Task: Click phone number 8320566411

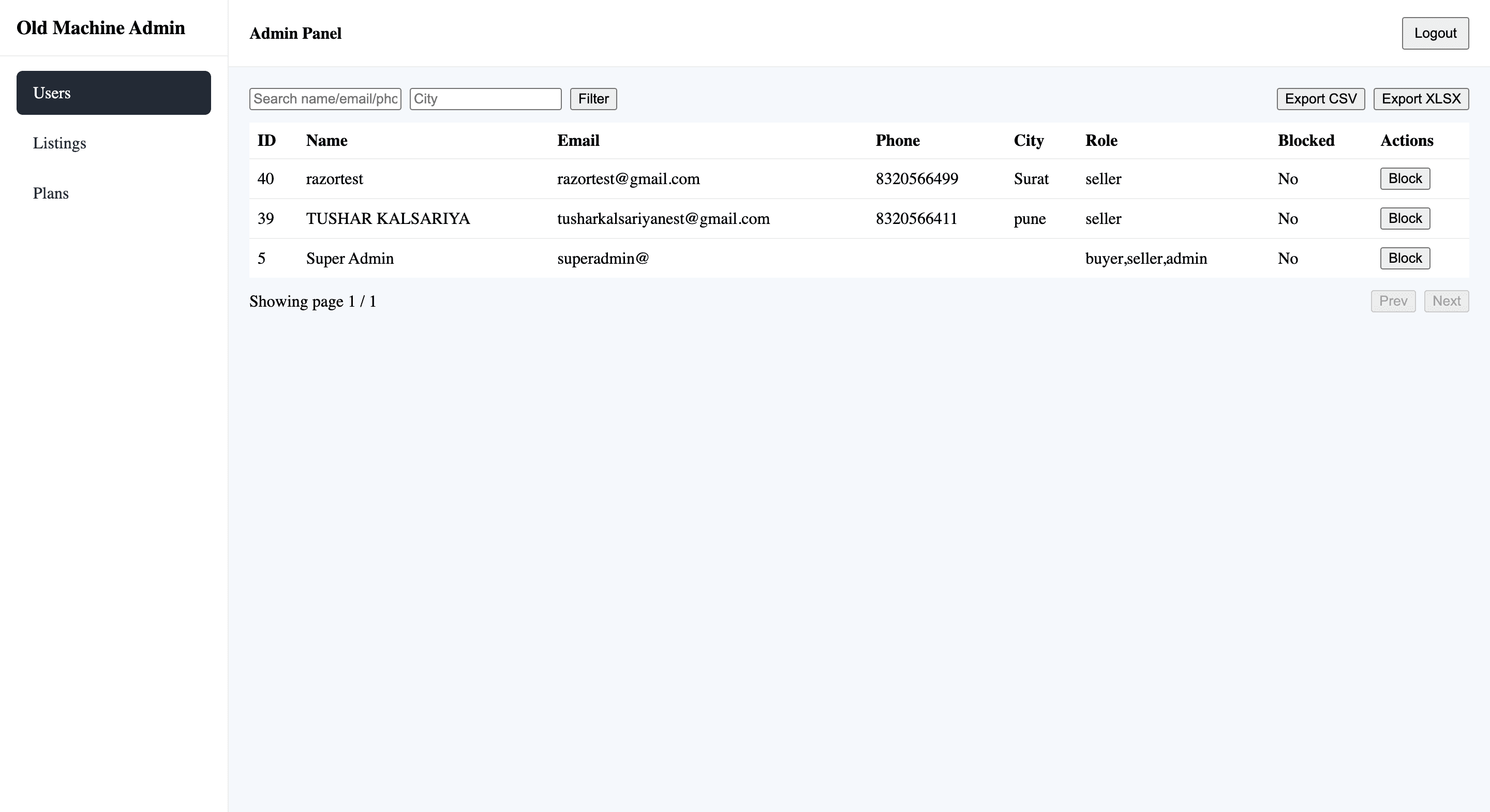Action: click(916, 219)
